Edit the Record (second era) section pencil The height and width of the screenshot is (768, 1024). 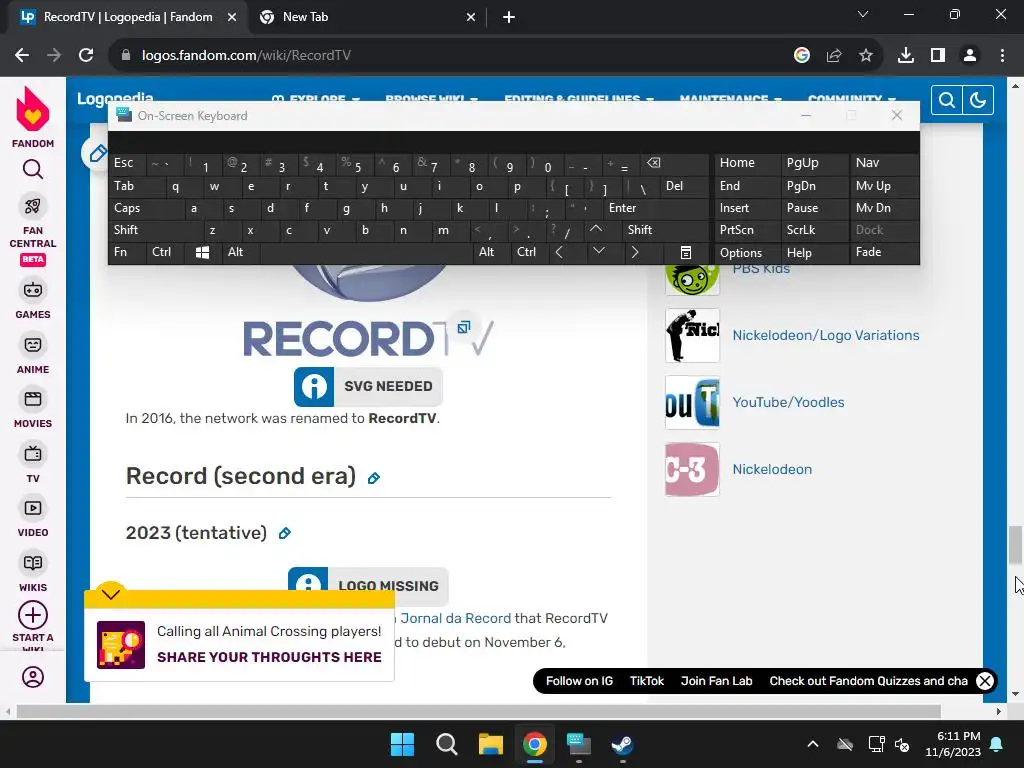[x=374, y=478]
